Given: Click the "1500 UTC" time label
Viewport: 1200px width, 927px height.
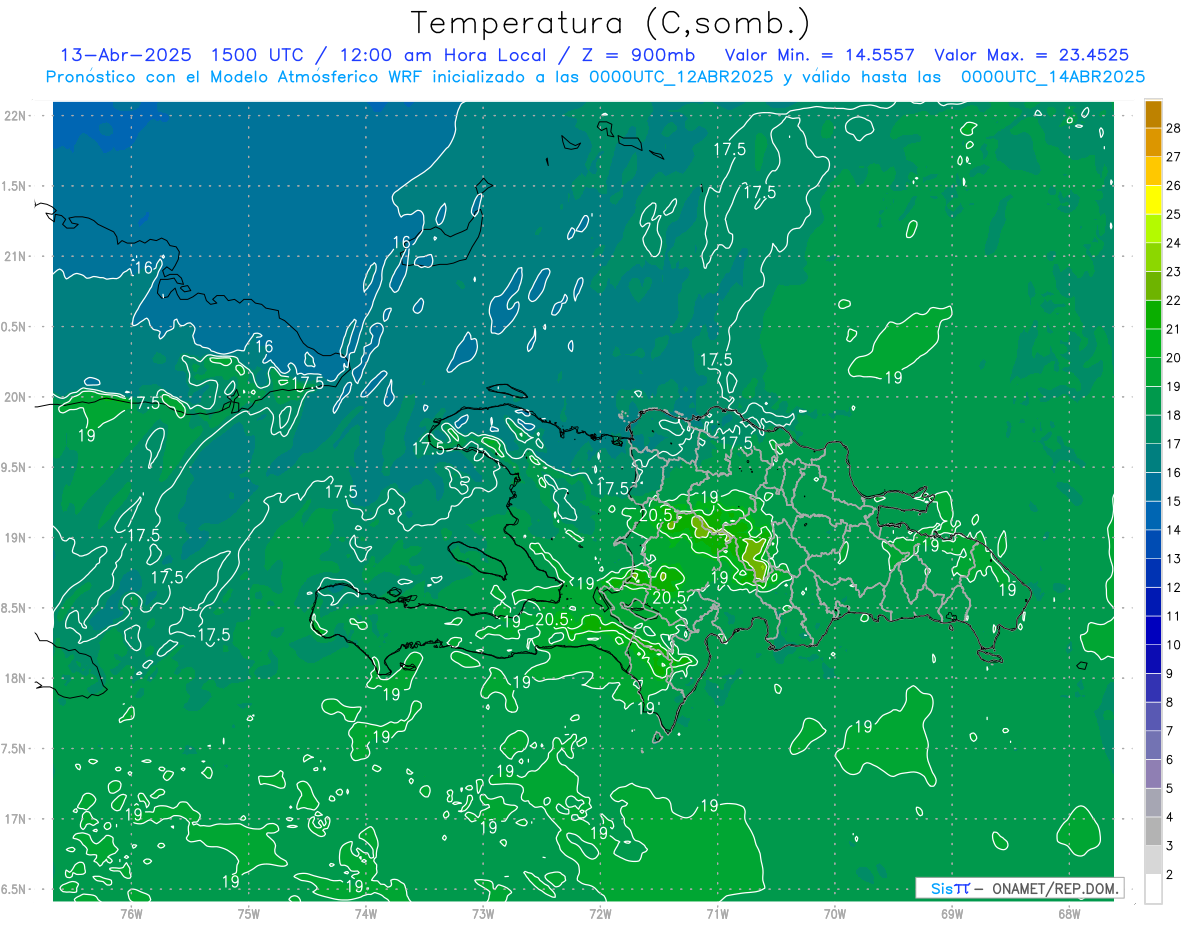Looking at the screenshot, I should (260, 55).
